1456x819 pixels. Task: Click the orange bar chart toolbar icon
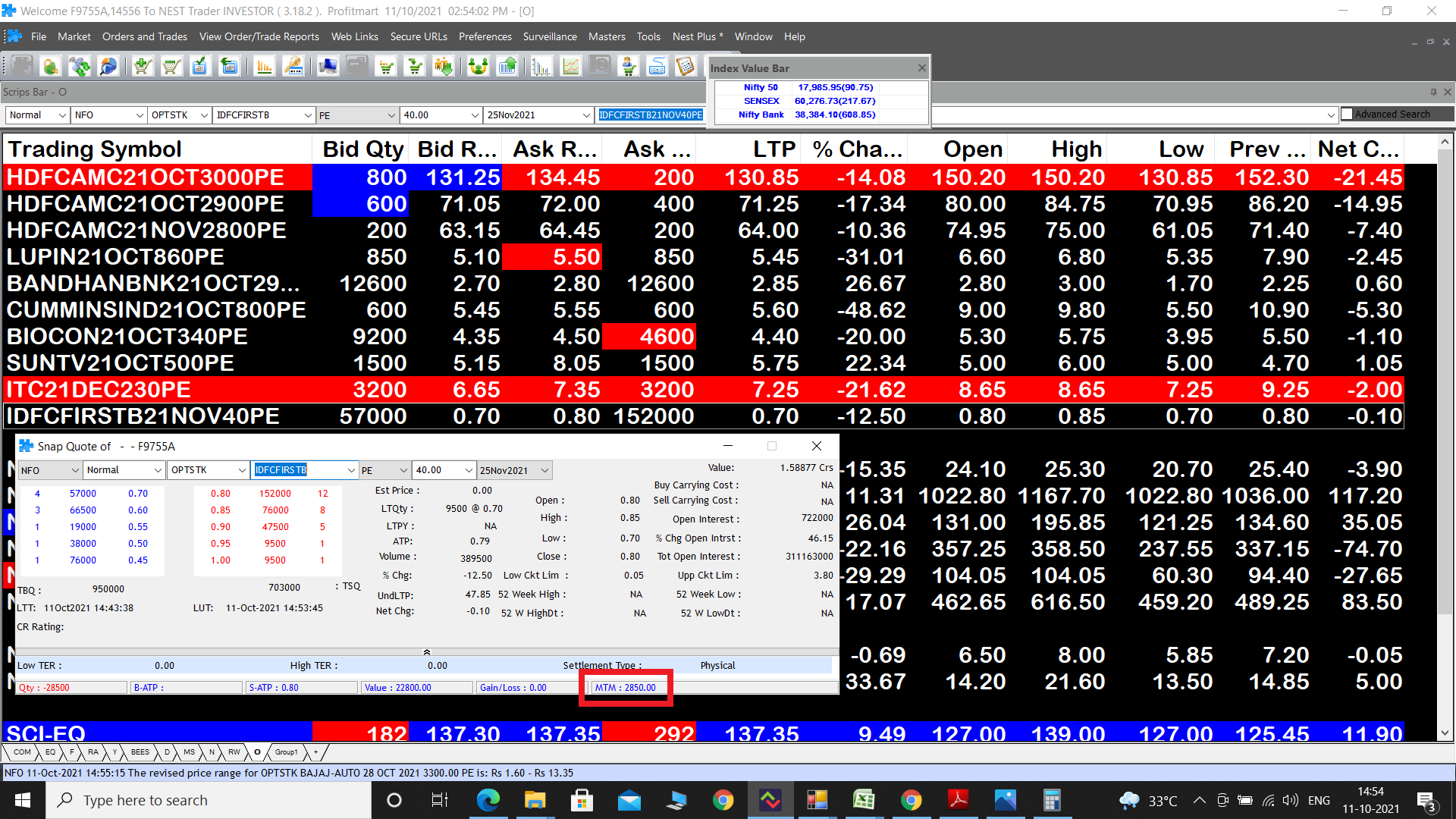tap(264, 67)
